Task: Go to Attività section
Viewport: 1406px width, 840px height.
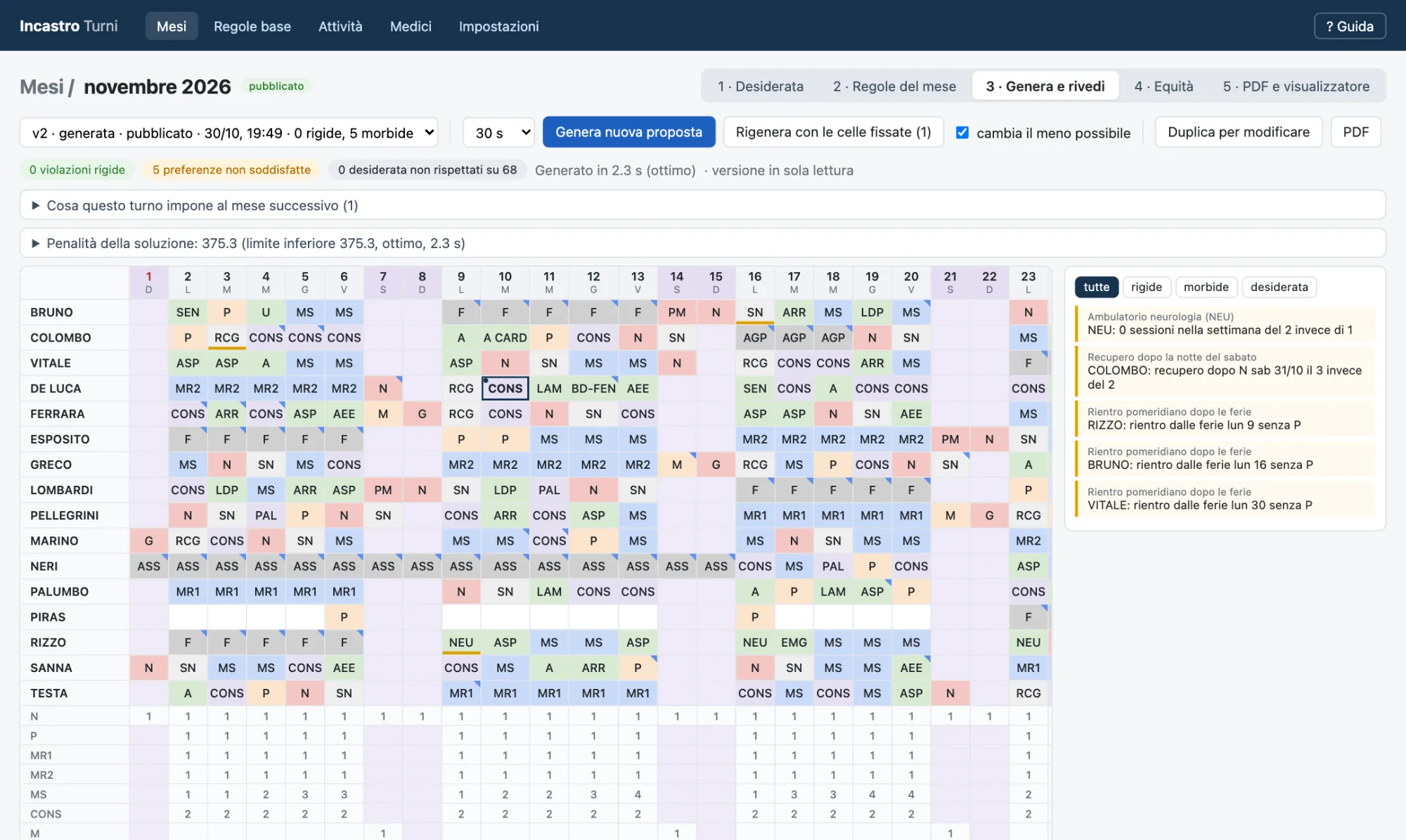Action: point(340,26)
